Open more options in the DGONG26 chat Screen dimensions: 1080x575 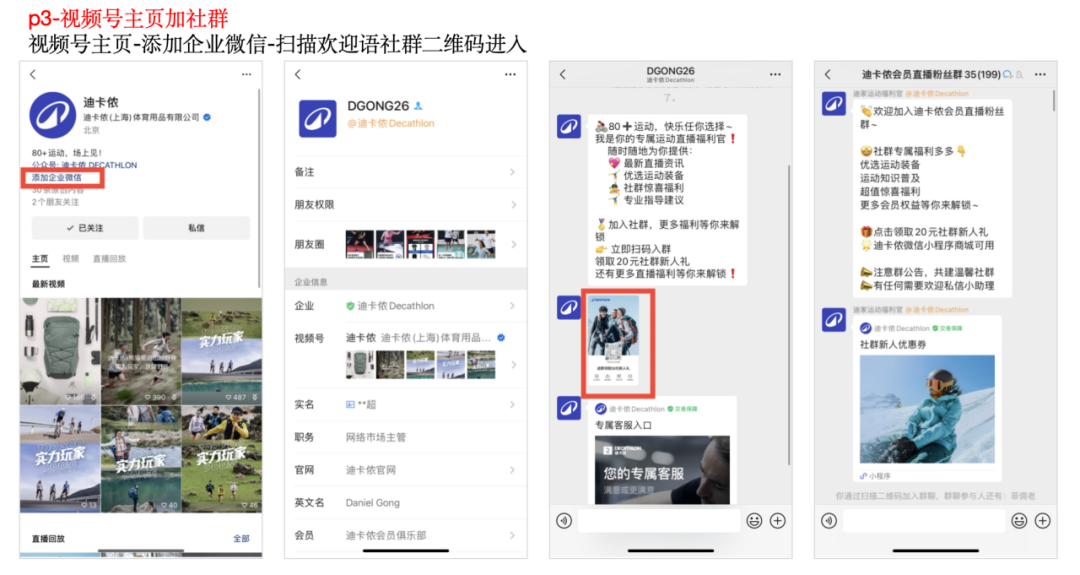[775, 74]
